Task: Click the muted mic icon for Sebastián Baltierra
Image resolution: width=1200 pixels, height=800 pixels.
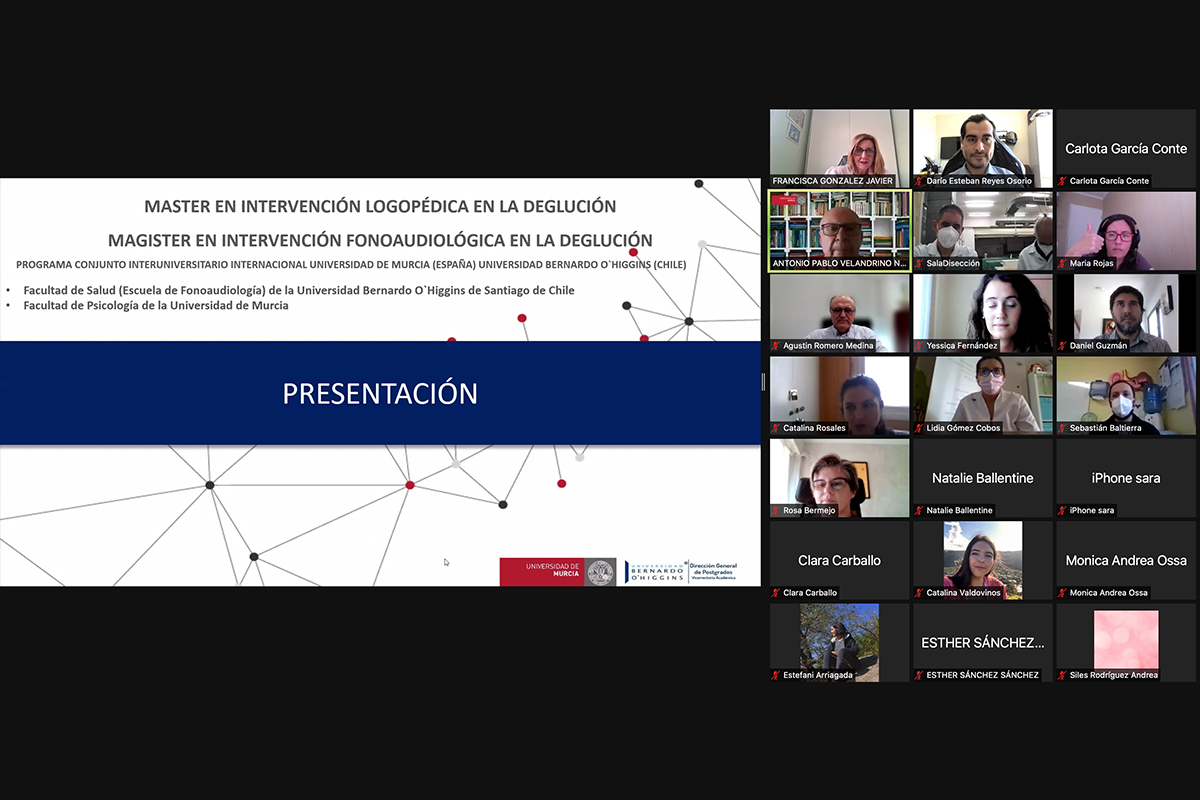Action: pyautogui.click(x=1063, y=428)
